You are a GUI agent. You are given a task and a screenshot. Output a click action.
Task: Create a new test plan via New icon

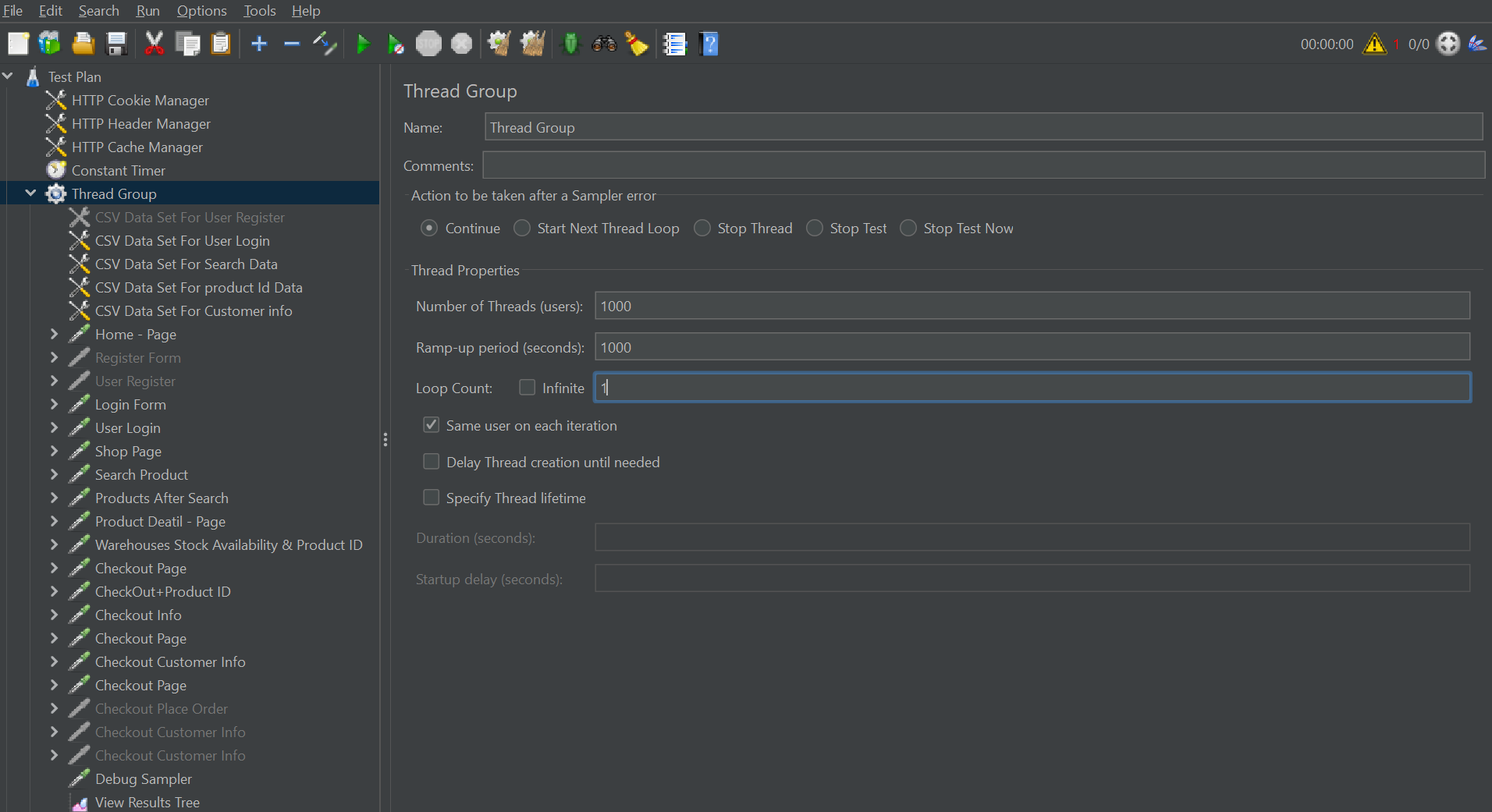click(18, 44)
